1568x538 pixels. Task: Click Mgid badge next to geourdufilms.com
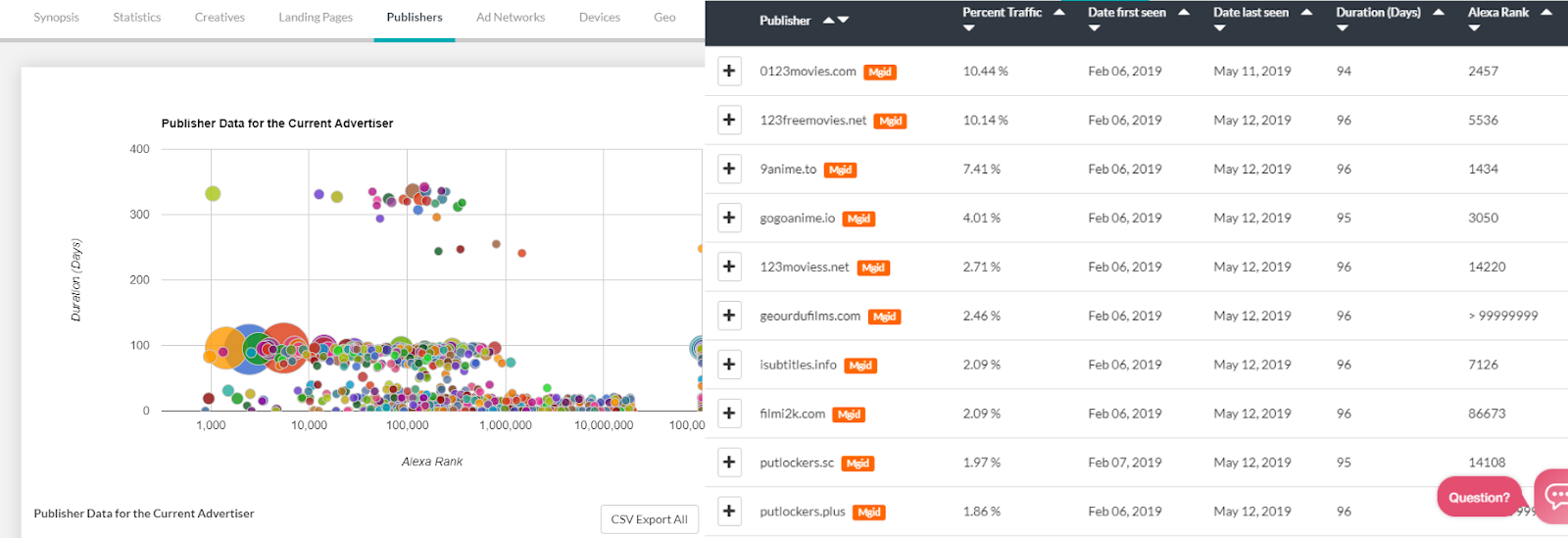(884, 318)
